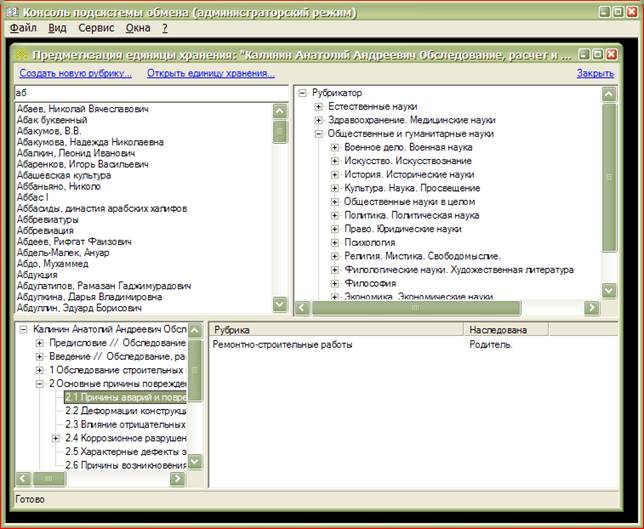Select tree item 2.4 Коррозионное разрушение
644x529 pixels.
pos(126,438)
